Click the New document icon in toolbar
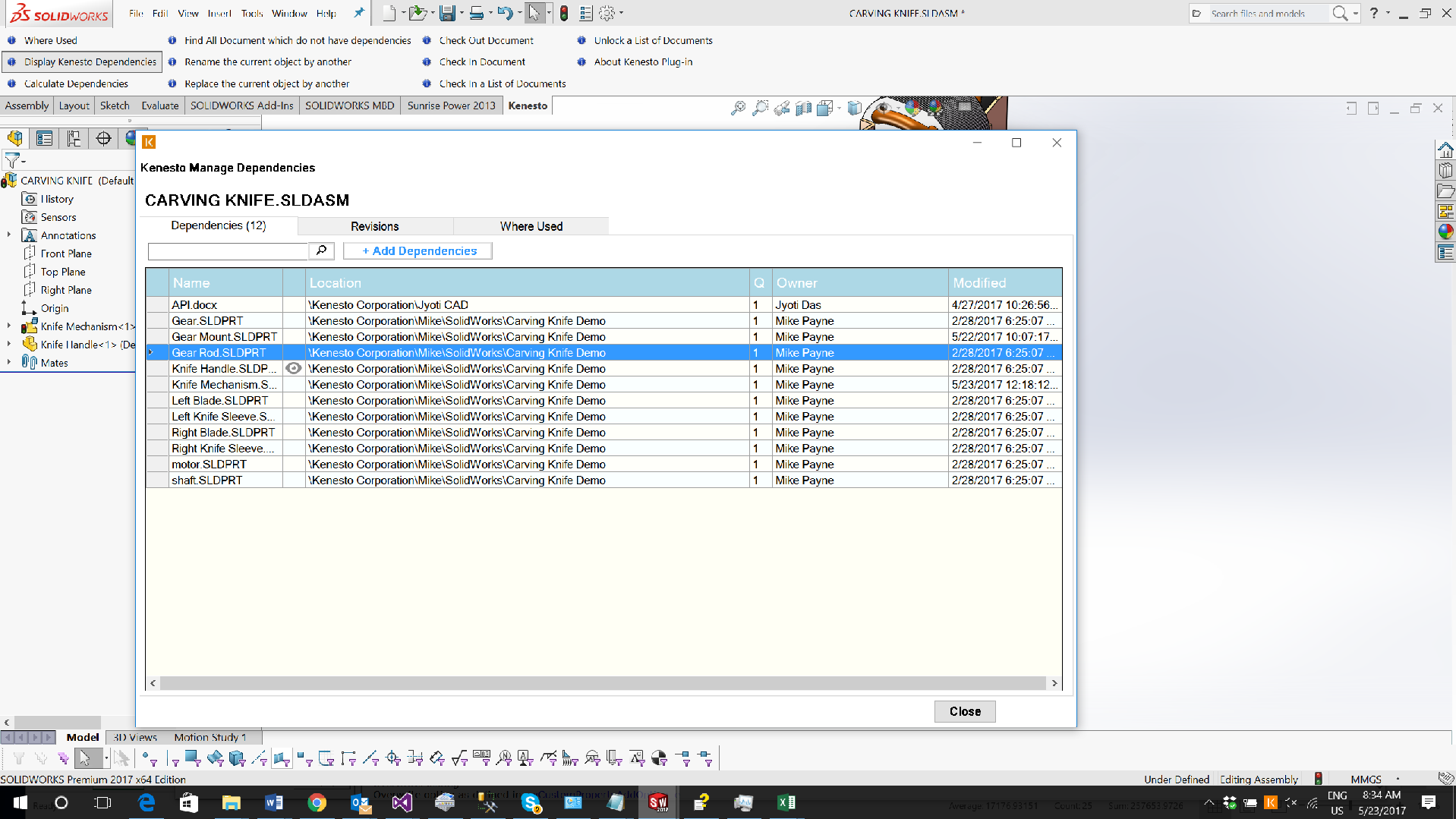The width and height of the screenshot is (1456, 819). point(389,13)
